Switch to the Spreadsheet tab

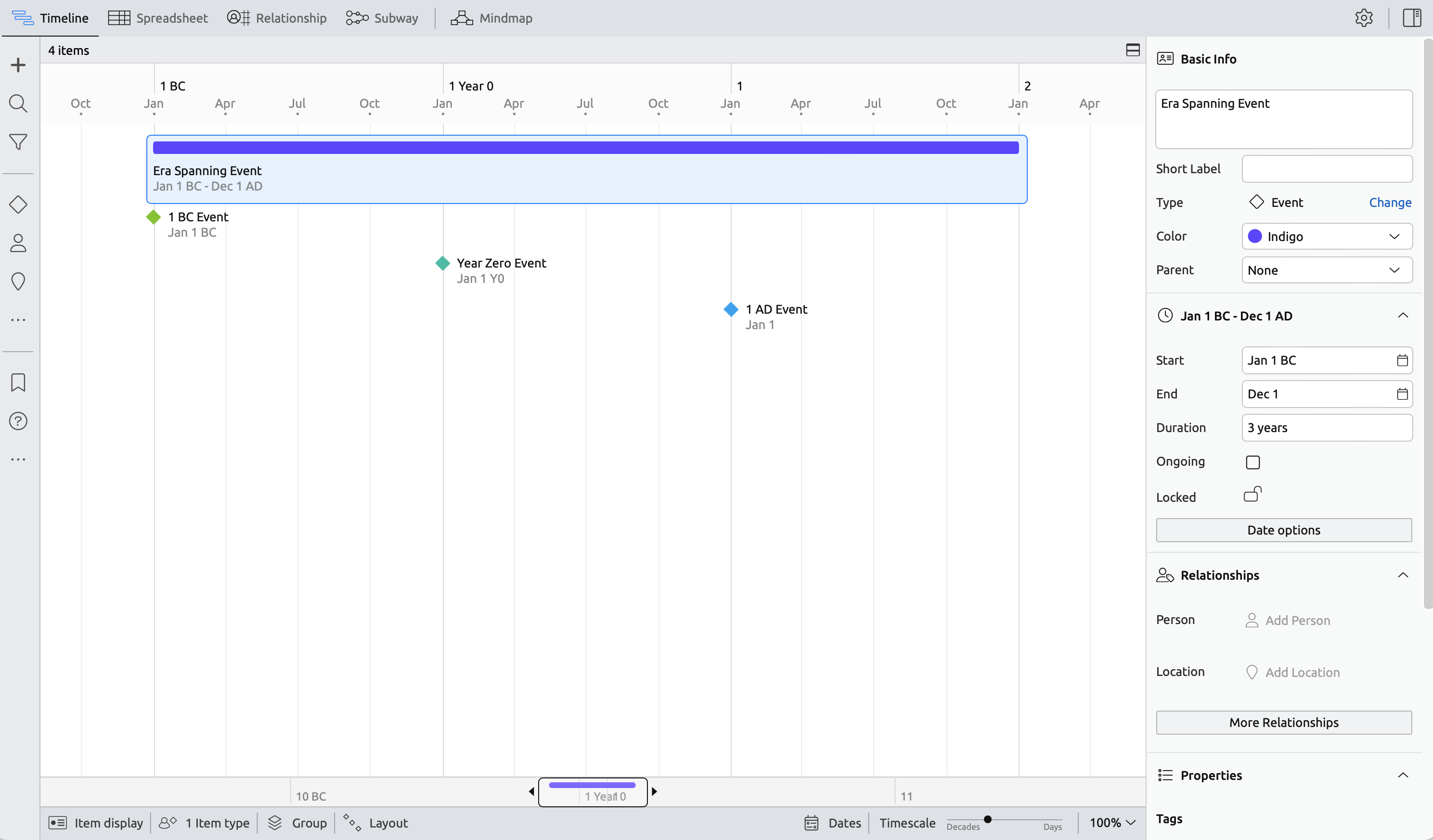158,18
